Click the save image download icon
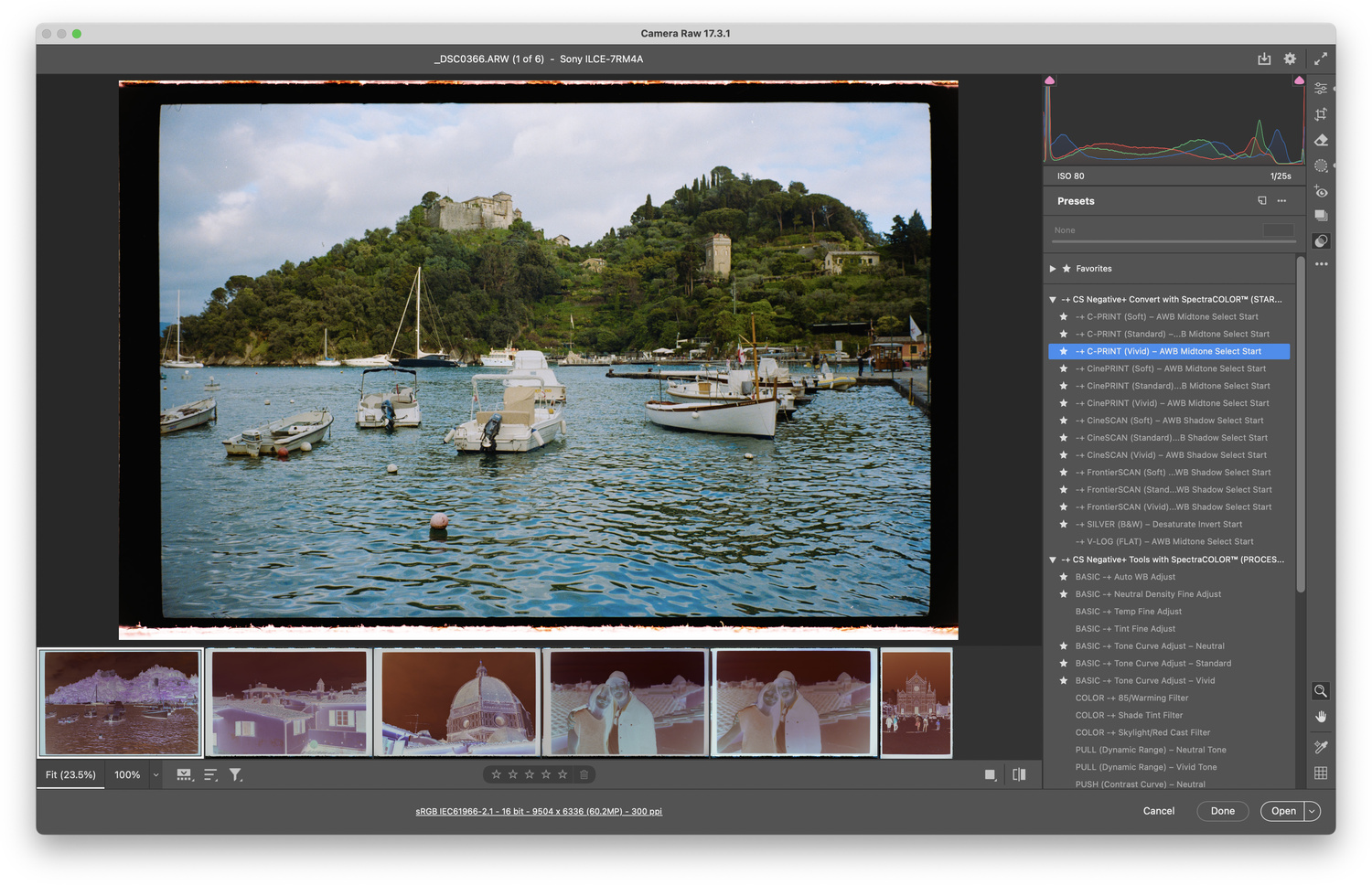 (1264, 59)
